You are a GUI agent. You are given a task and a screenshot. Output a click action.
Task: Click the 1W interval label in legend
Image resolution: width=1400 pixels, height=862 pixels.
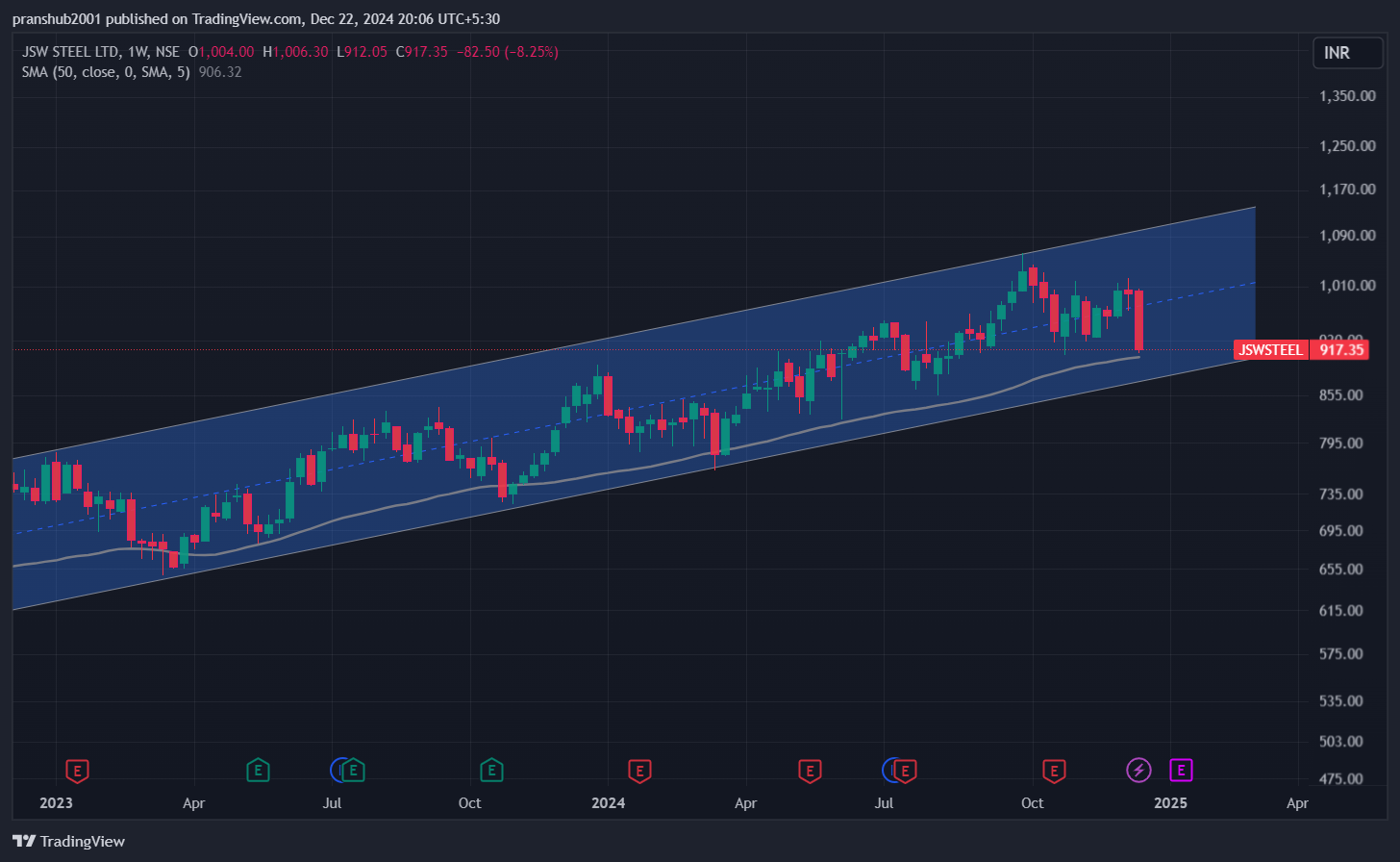137,52
